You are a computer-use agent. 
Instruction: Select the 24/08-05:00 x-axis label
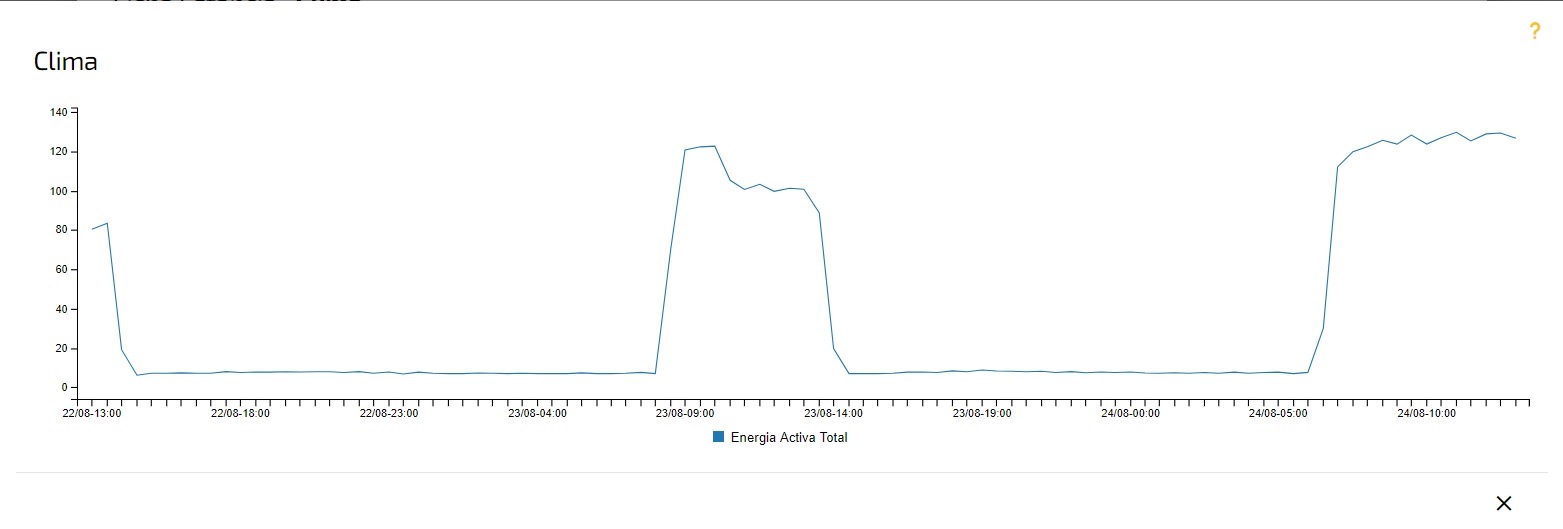click(1278, 413)
